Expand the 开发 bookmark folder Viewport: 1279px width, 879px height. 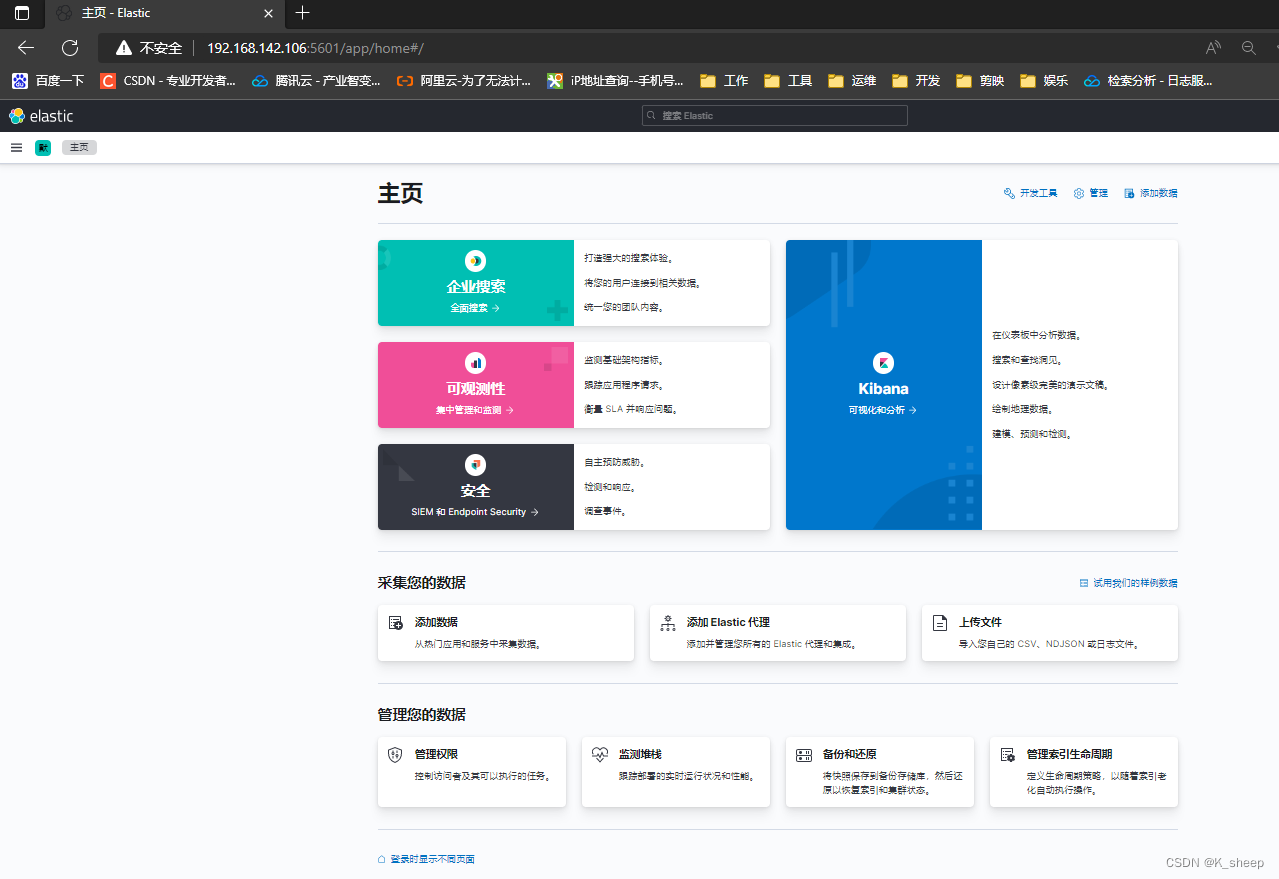pyautogui.click(x=916, y=81)
